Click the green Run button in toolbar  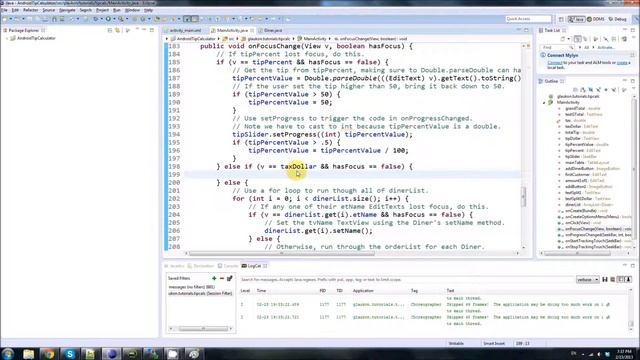108,19
